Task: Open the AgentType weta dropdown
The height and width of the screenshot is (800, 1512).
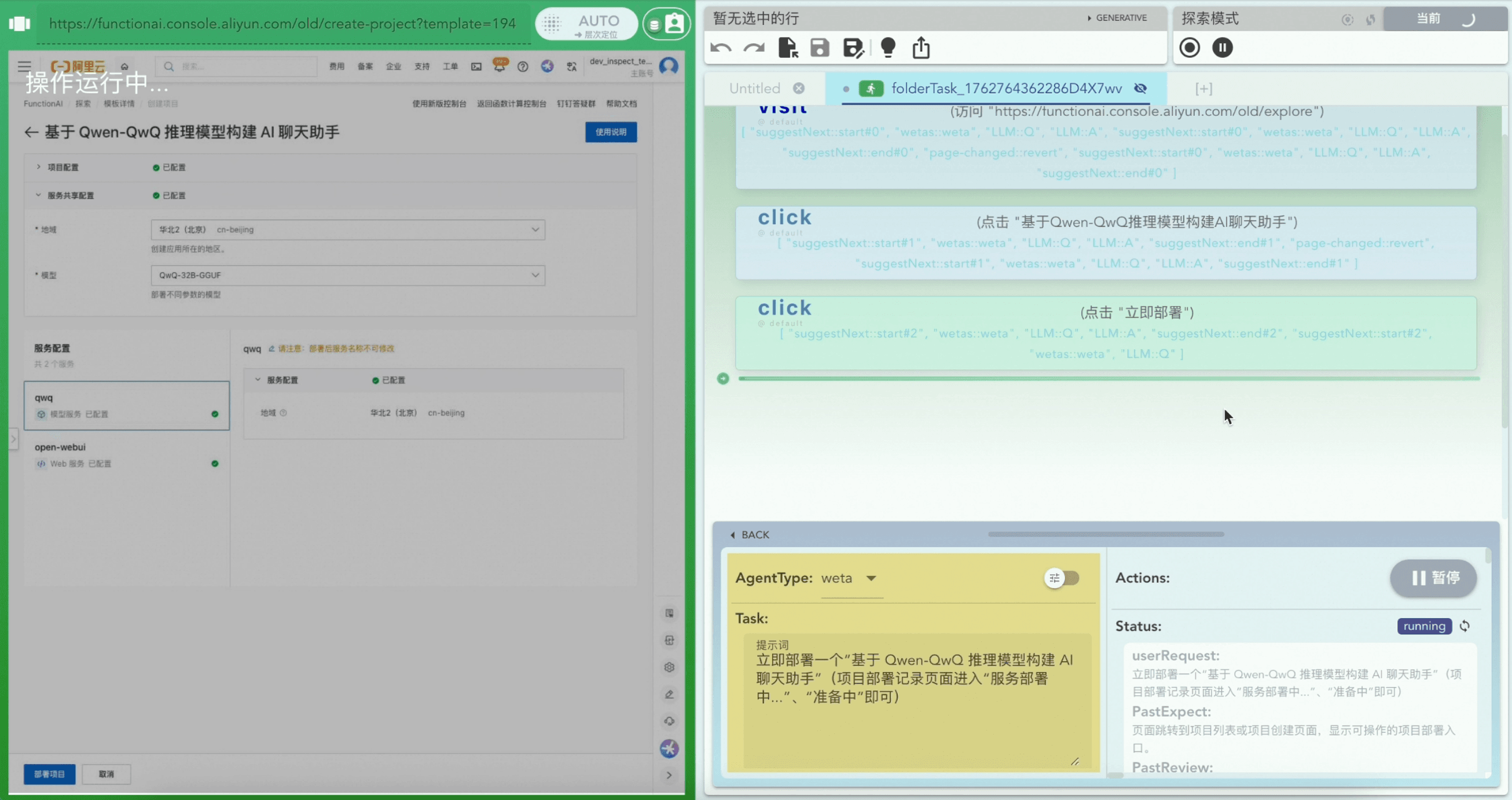Action: (851, 579)
